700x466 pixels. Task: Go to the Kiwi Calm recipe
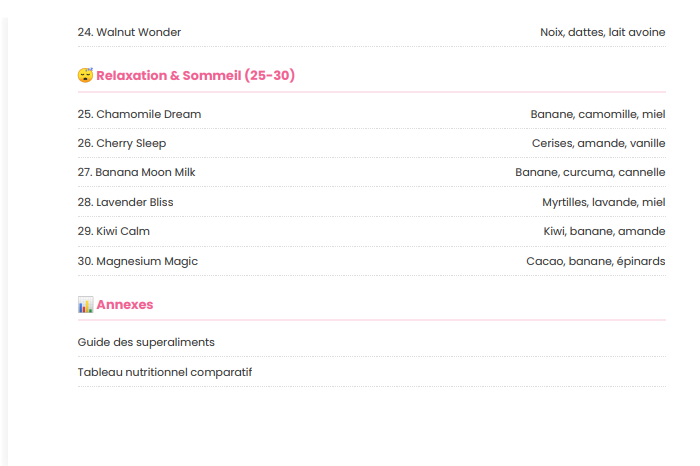pyautogui.click(x=114, y=231)
